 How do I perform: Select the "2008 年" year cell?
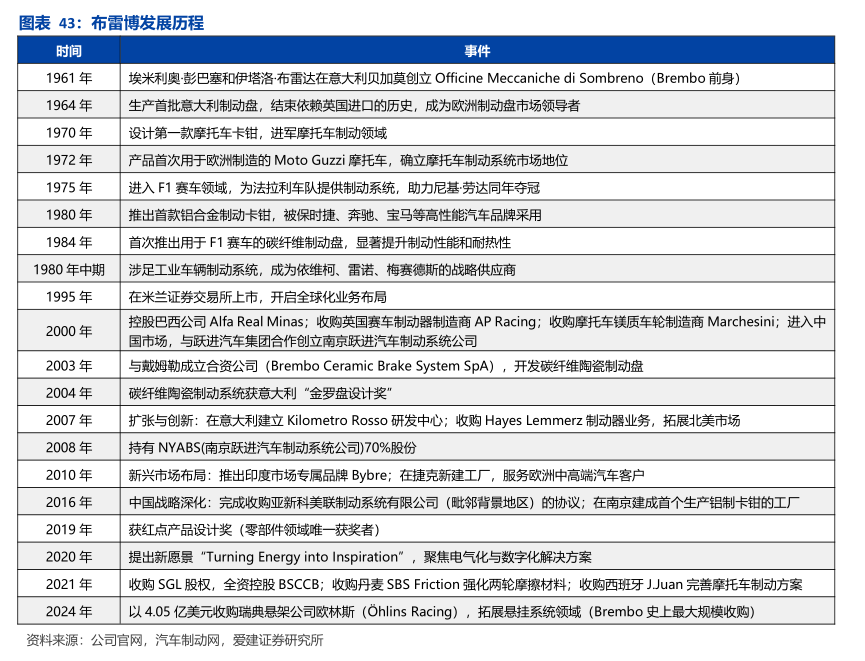pyautogui.click(x=68, y=448)
